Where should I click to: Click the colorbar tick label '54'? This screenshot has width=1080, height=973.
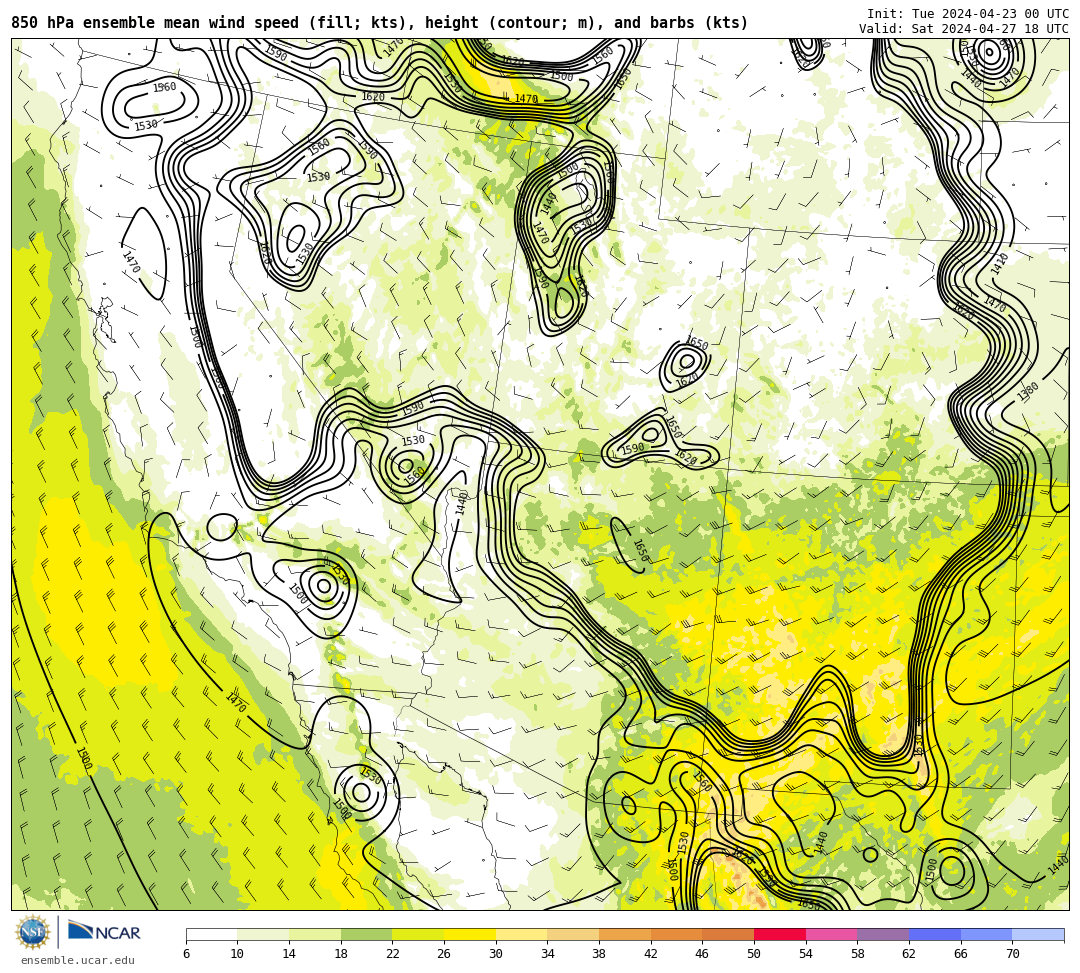point(805,954)
